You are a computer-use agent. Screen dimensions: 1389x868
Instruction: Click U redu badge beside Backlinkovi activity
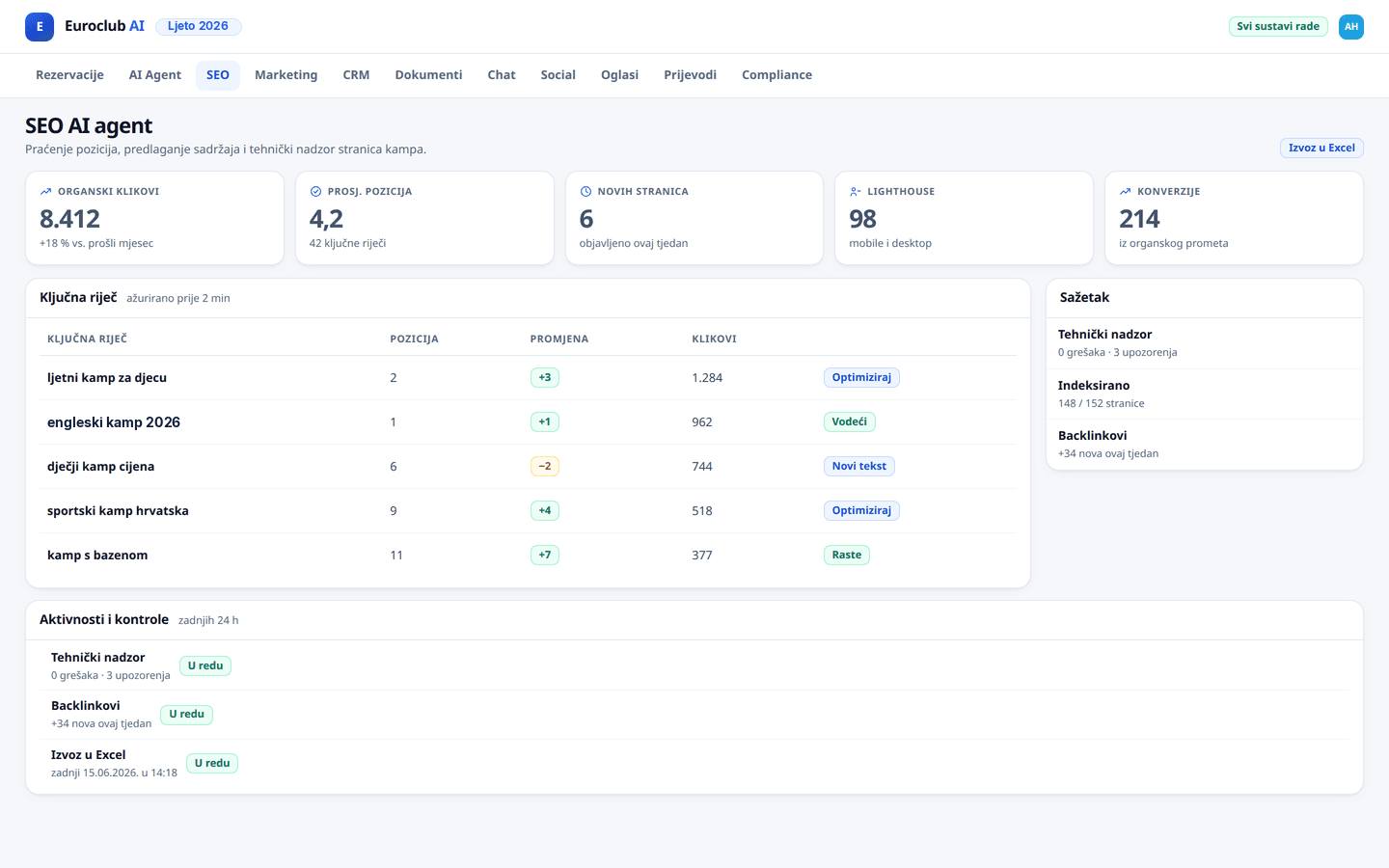(186, 715)
